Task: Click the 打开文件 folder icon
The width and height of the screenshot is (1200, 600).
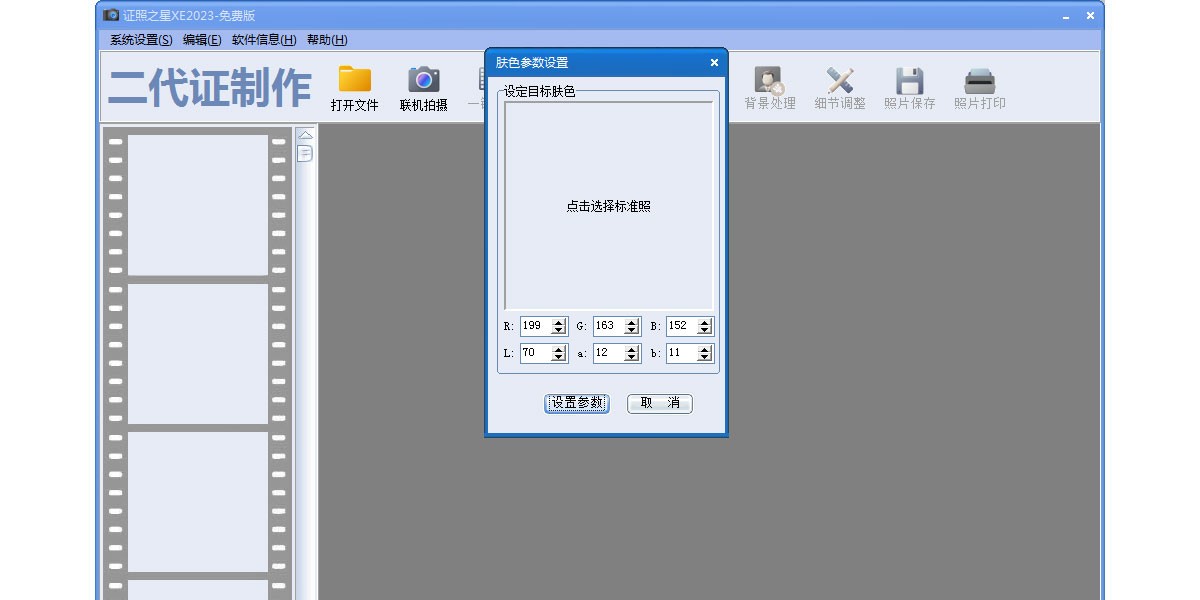Action: pos(354,81)
